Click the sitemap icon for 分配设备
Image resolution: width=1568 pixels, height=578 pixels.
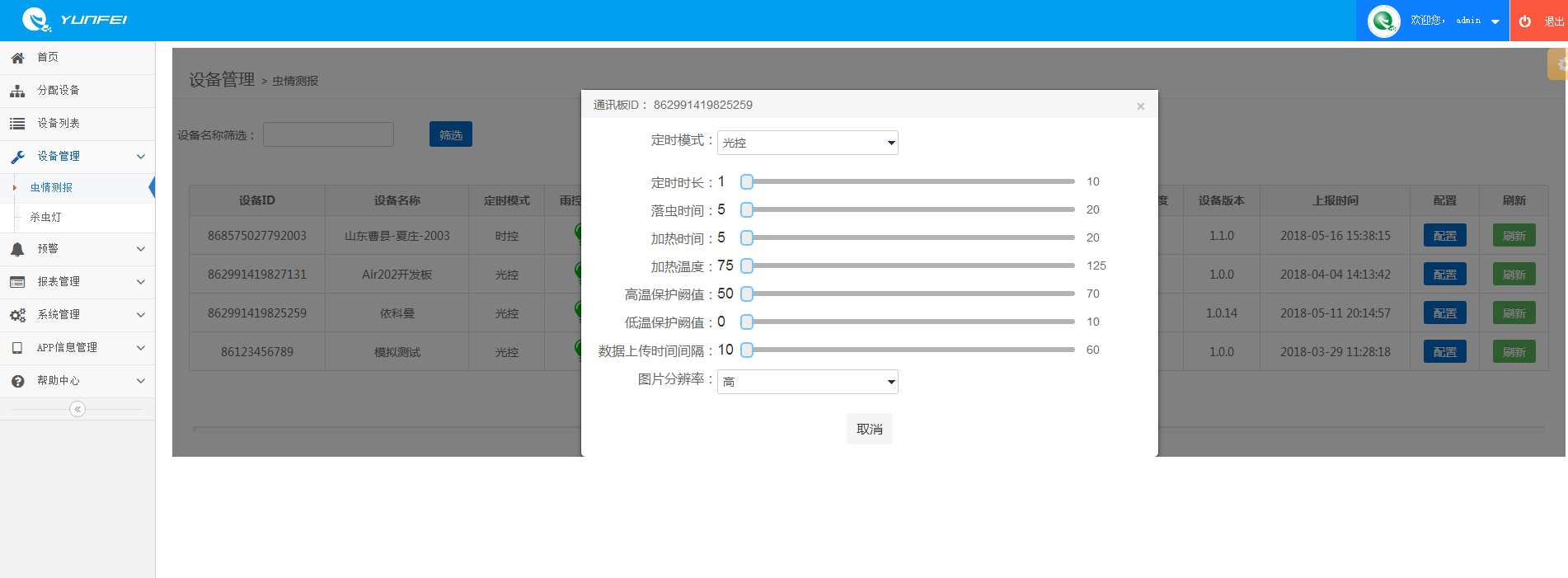click(17, 91)
